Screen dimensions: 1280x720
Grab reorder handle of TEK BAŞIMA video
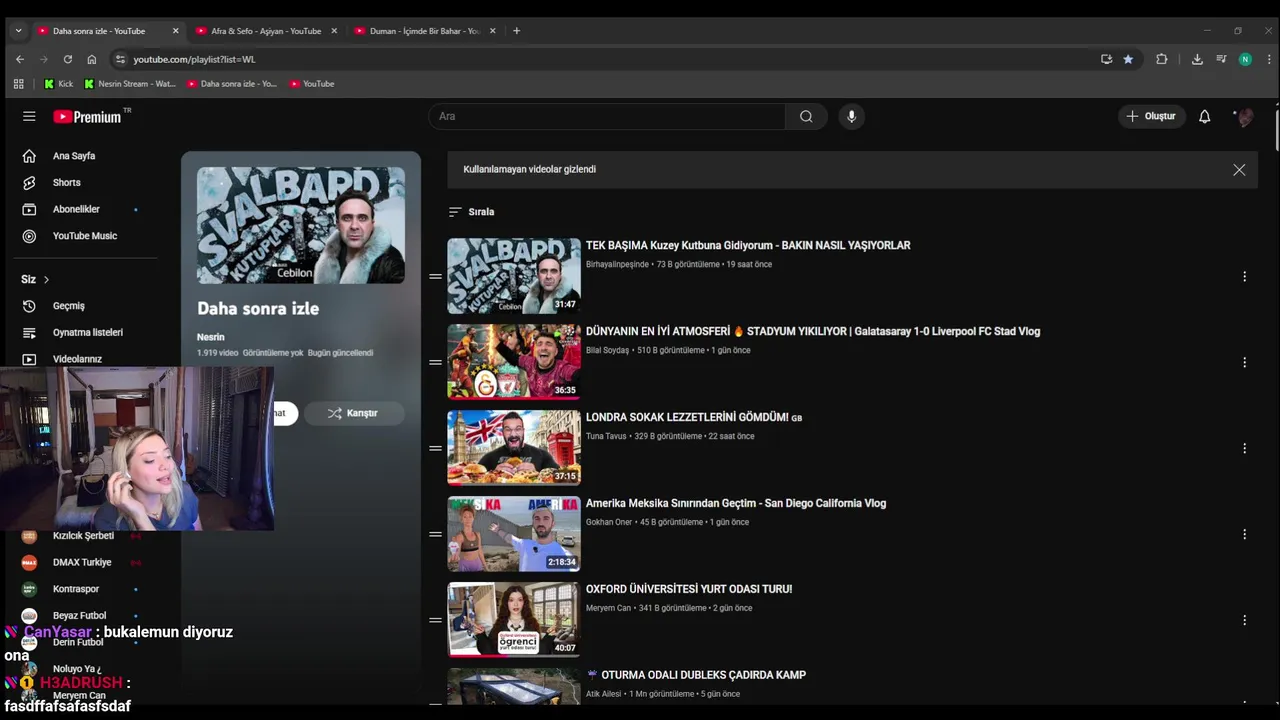[435, 276]
